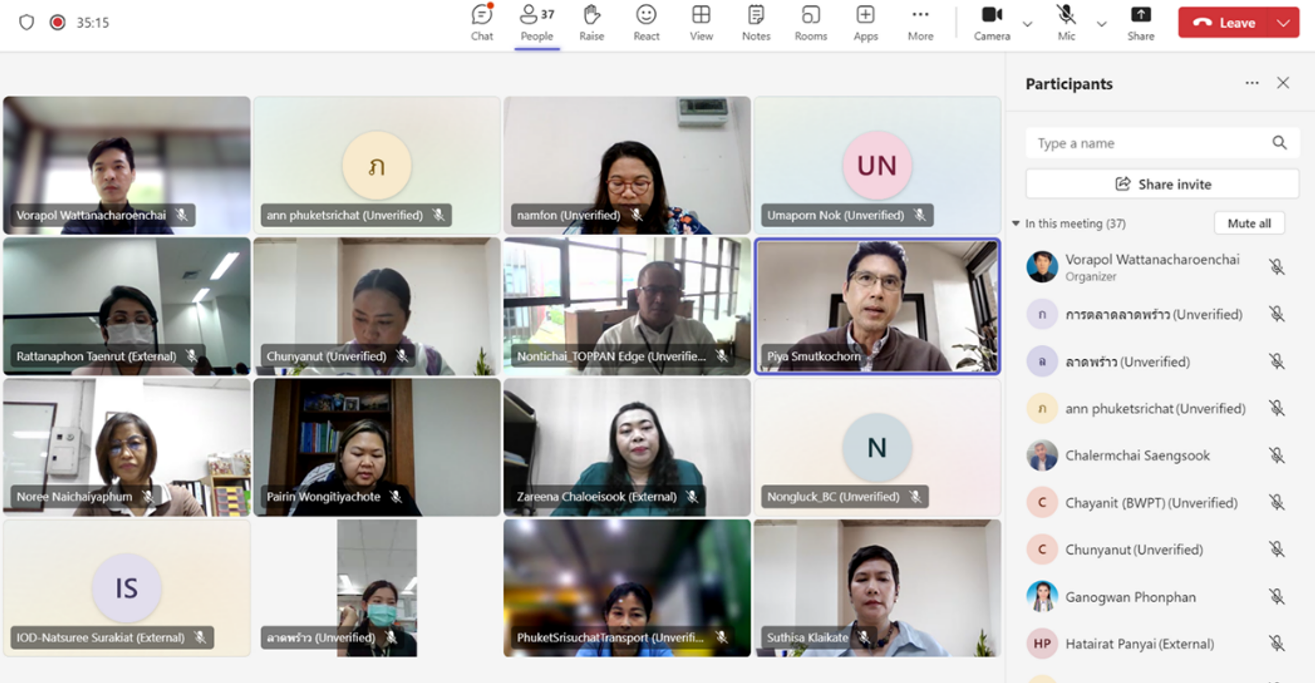Image resolution: width=1315 pixels, height=683 pixels.
Task: Click Suthisa Klaikate's video tile
Action: (877, 588)
